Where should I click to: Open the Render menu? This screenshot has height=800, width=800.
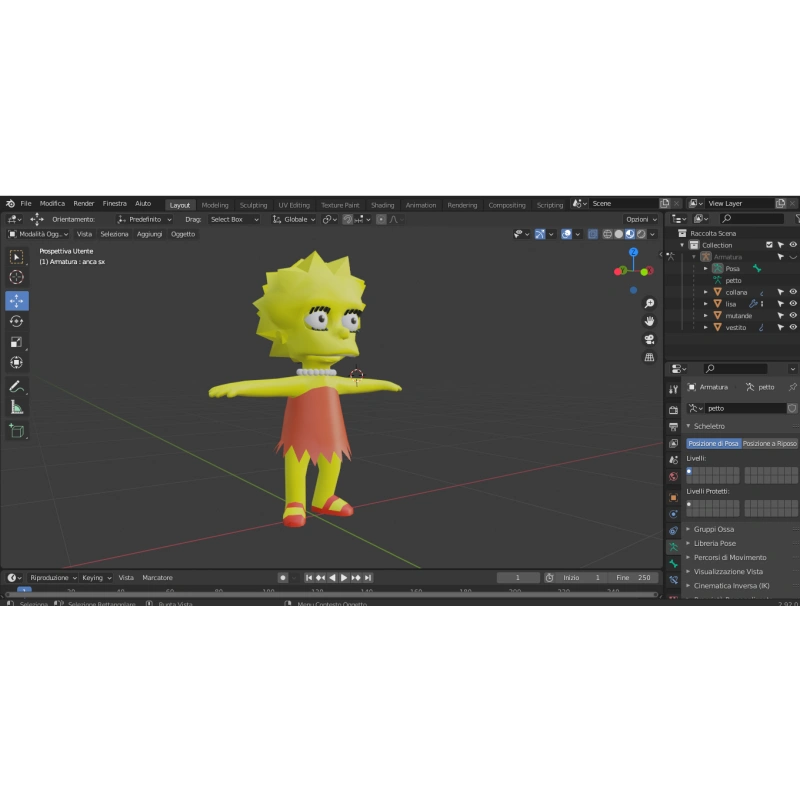84,204
